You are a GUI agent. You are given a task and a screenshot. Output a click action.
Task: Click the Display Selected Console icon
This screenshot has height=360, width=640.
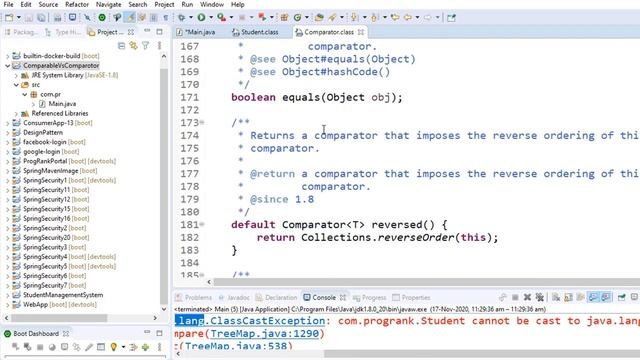634,297
